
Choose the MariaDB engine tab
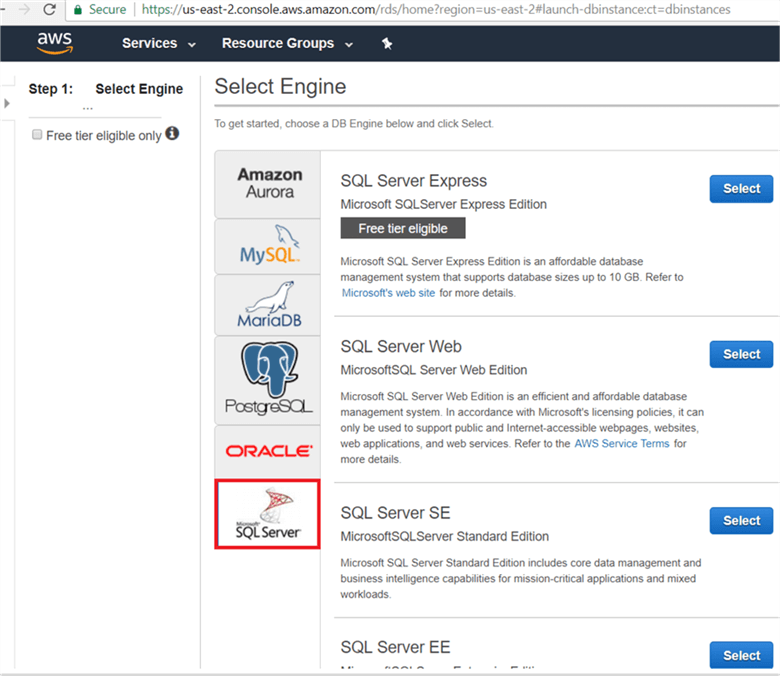click(x=268, y=305)
